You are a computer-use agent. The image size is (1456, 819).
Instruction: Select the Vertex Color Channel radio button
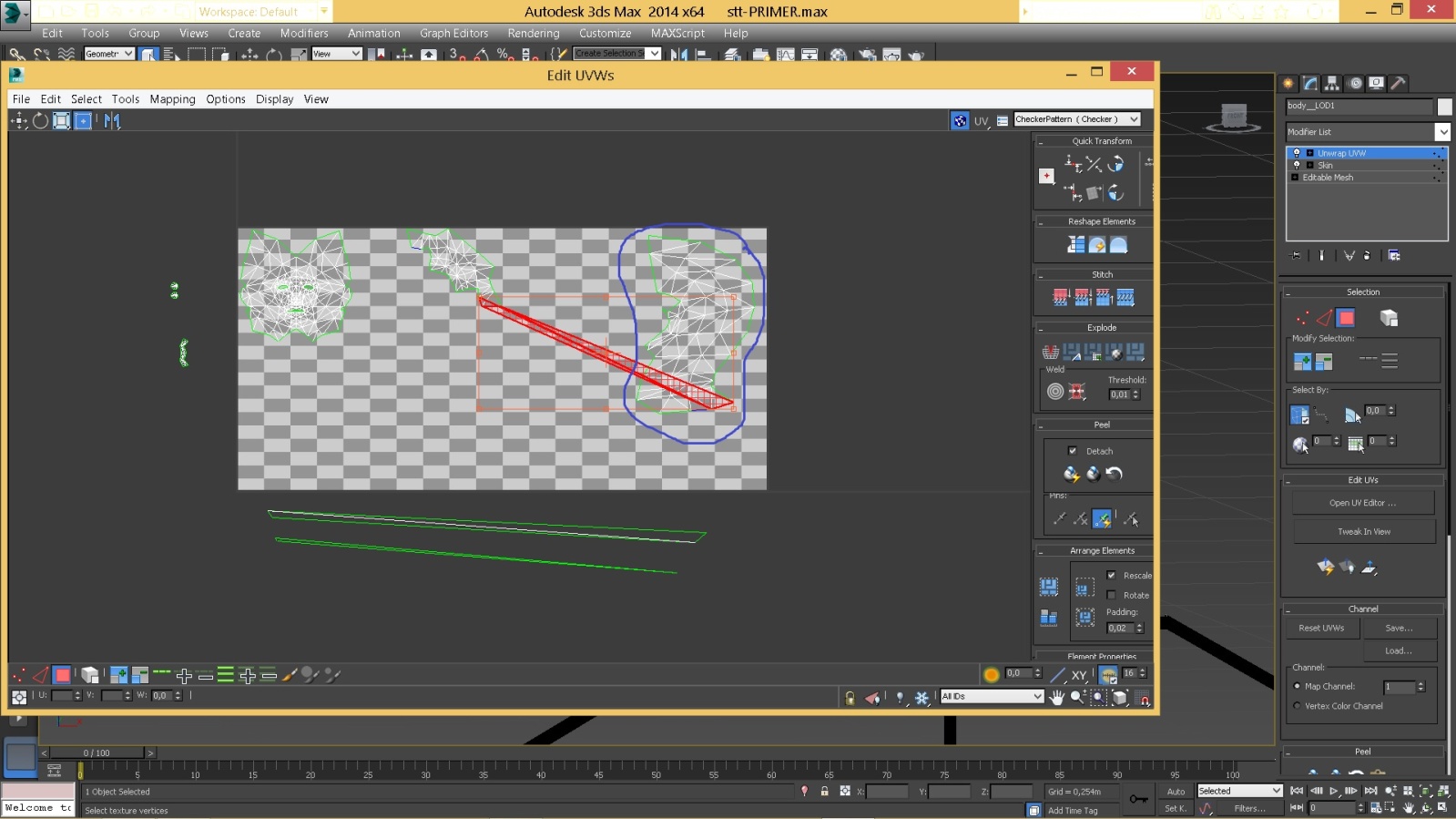[x=1298, y=706]
